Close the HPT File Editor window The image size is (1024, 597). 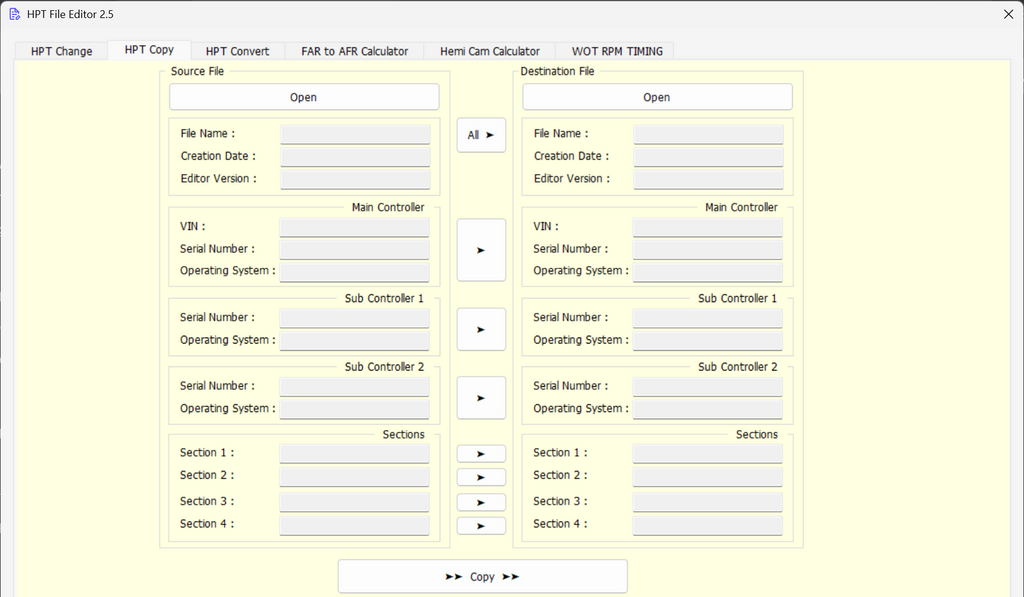click(1008, 14)
